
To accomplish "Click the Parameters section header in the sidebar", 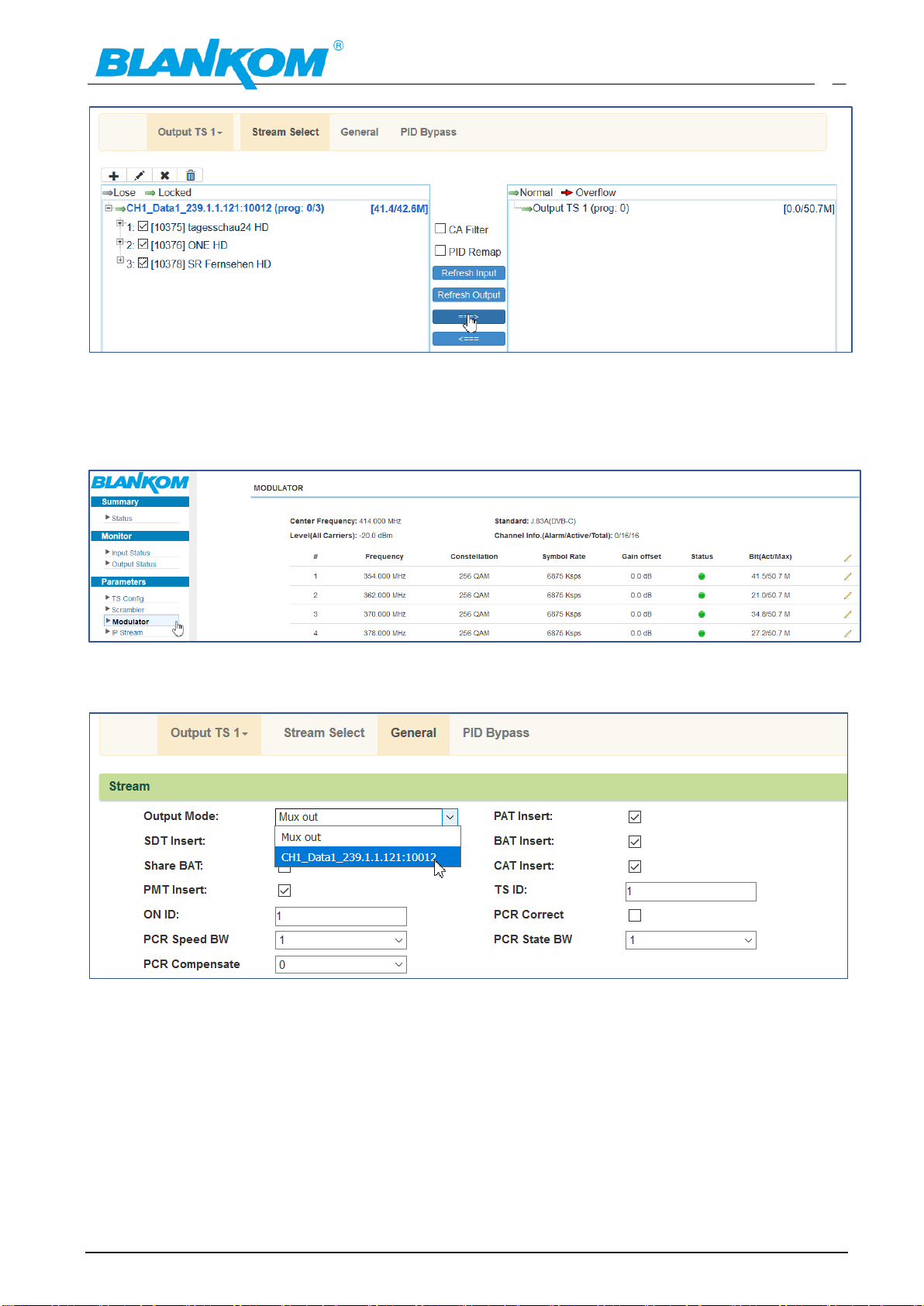I will point(140,582).
